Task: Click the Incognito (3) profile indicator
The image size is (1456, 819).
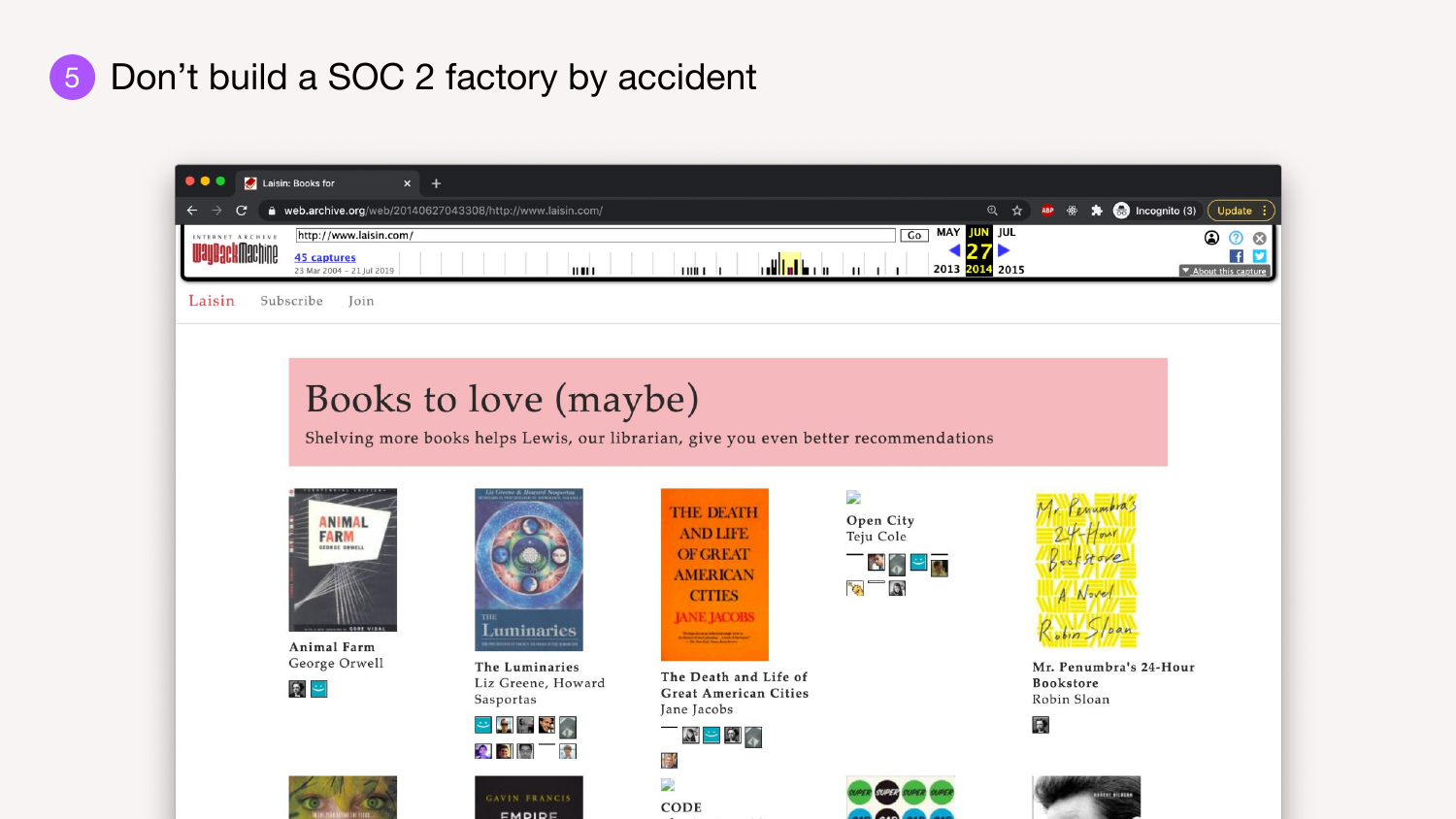Action: pos(1155,211)
